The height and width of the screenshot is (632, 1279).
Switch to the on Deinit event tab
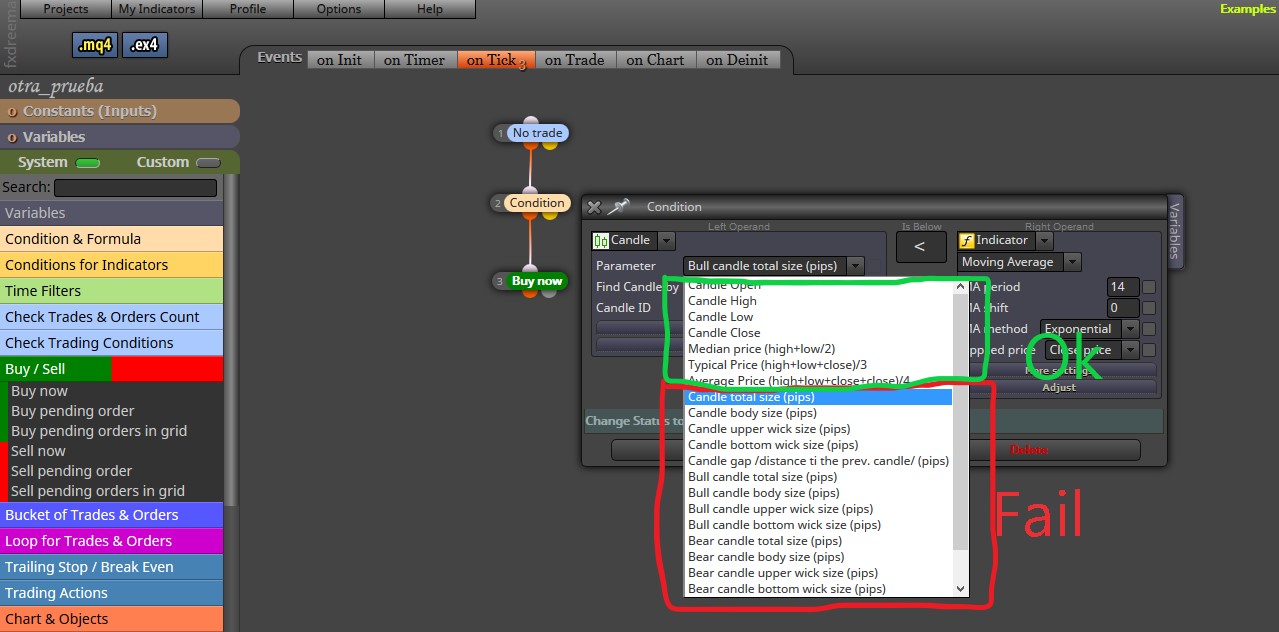tap(737, 60)
